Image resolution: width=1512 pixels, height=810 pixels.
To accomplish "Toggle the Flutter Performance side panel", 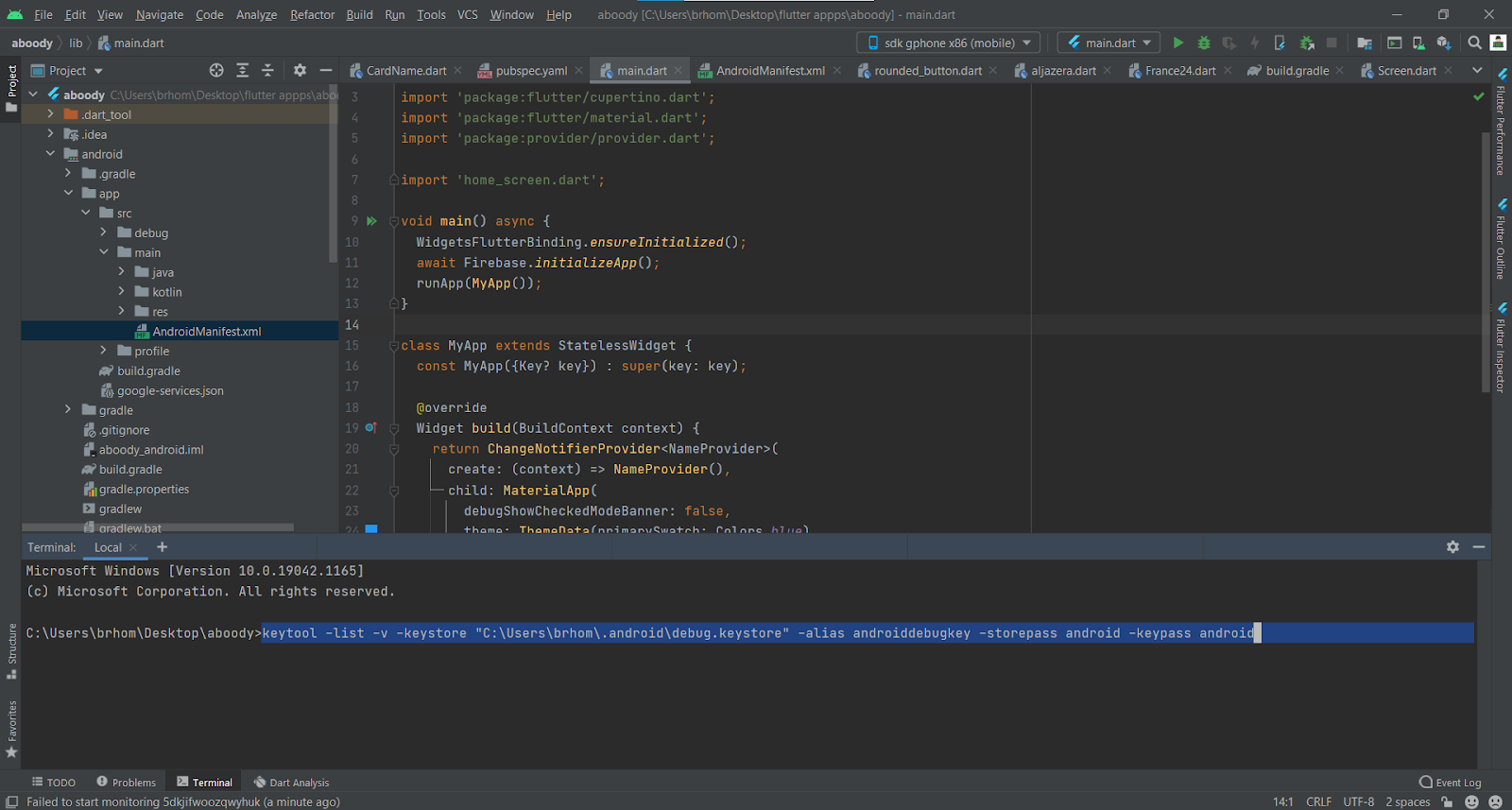I will pos(1501,123).
